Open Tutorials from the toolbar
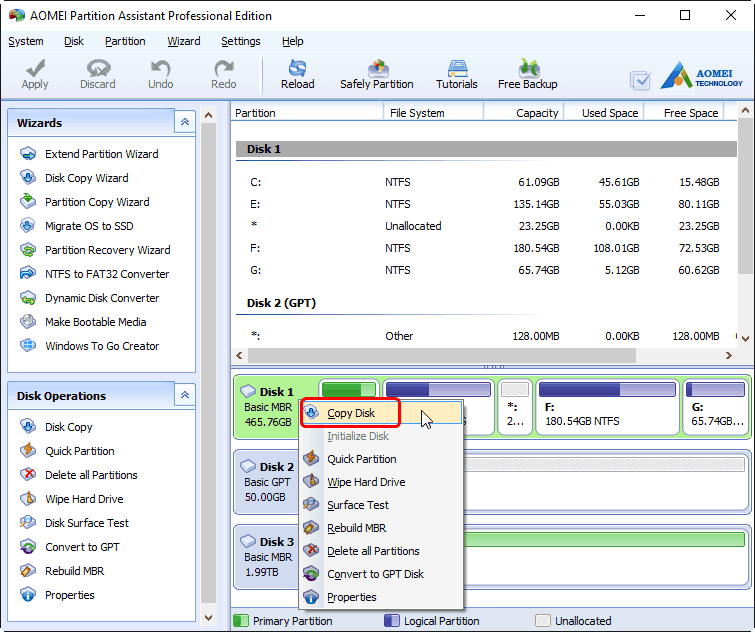755x632 pixels. (456, 75)
